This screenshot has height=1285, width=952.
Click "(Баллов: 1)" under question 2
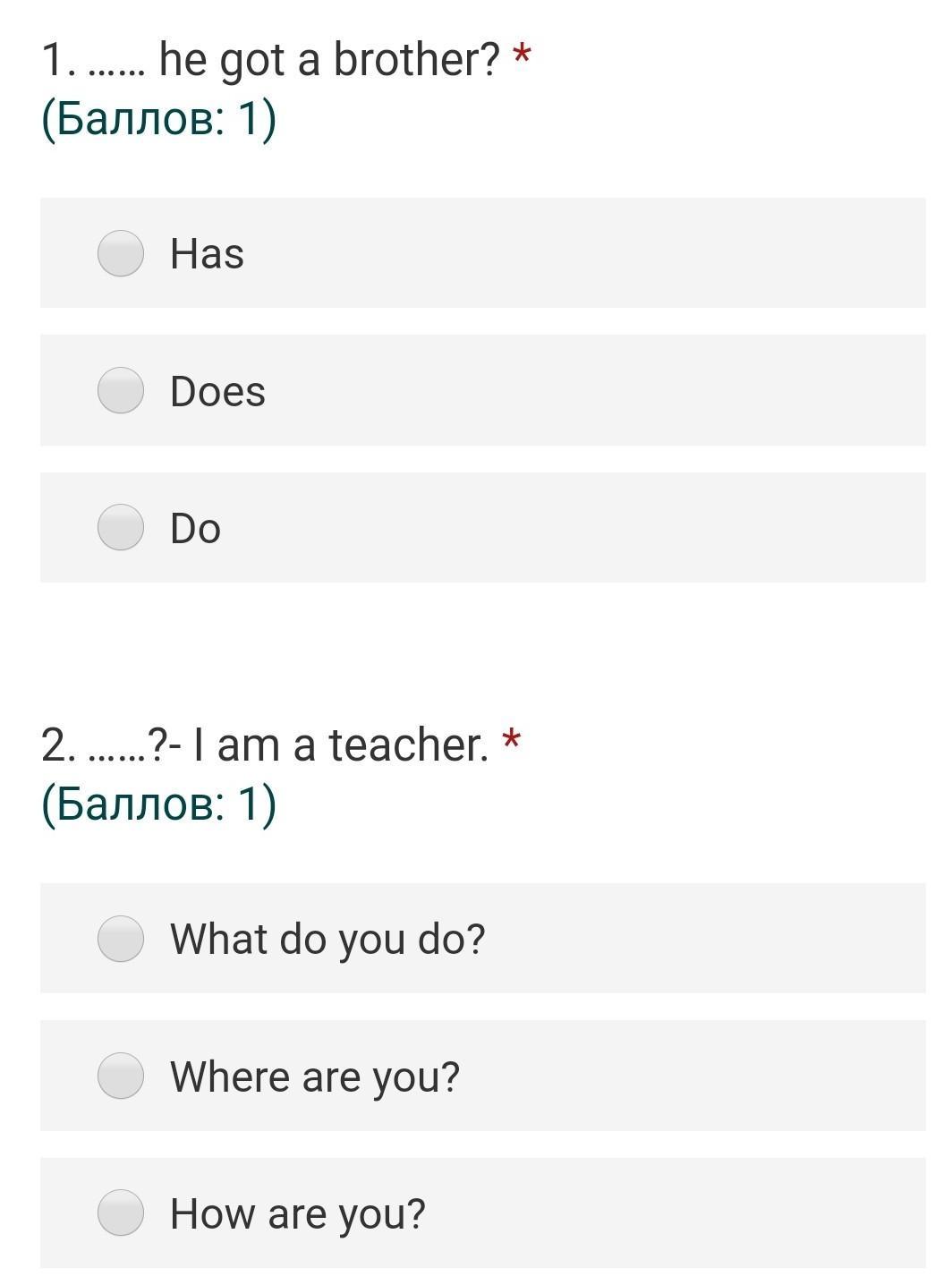point(158,804)
